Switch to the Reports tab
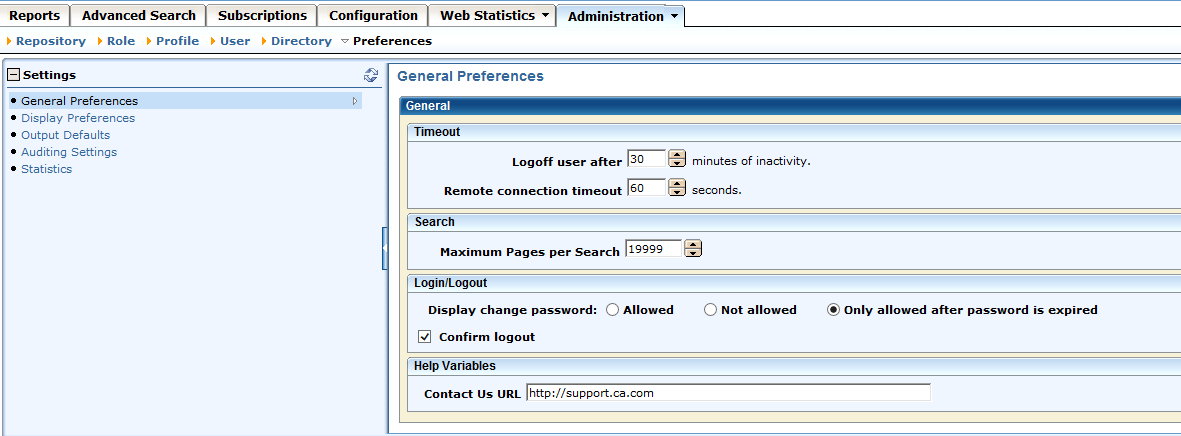 click(35, 16)
